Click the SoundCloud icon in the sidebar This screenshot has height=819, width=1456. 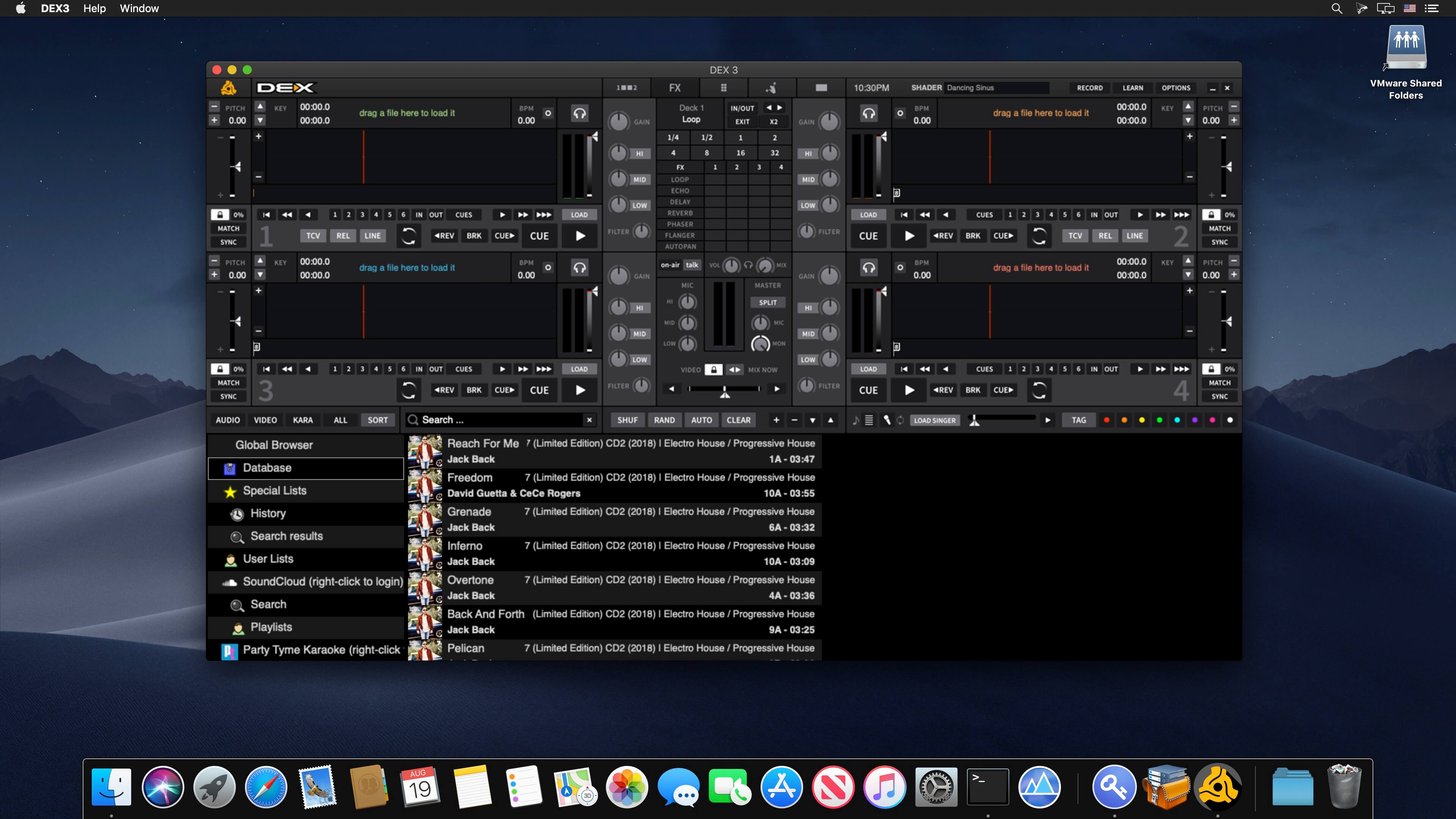[x=229, y=582]
